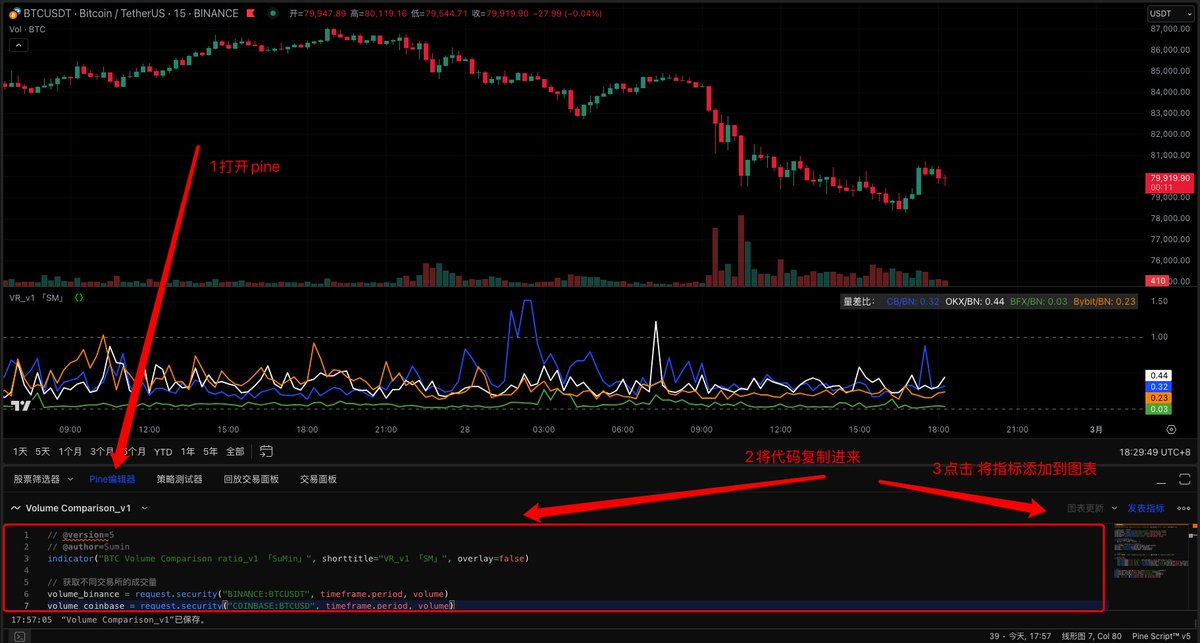Screen dimensions: 1200x643
Task: Expand the 股票筛选器 dropdown chevron
Action: click(x=70, y=479)
